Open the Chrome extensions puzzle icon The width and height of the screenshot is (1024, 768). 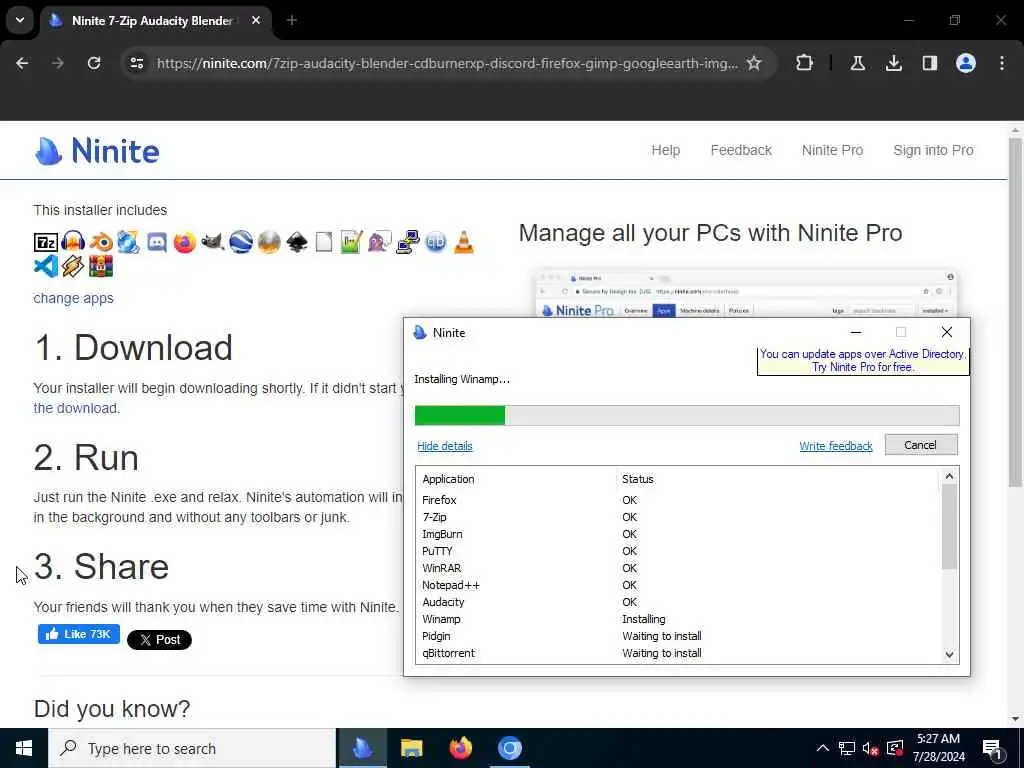point(805,63)
